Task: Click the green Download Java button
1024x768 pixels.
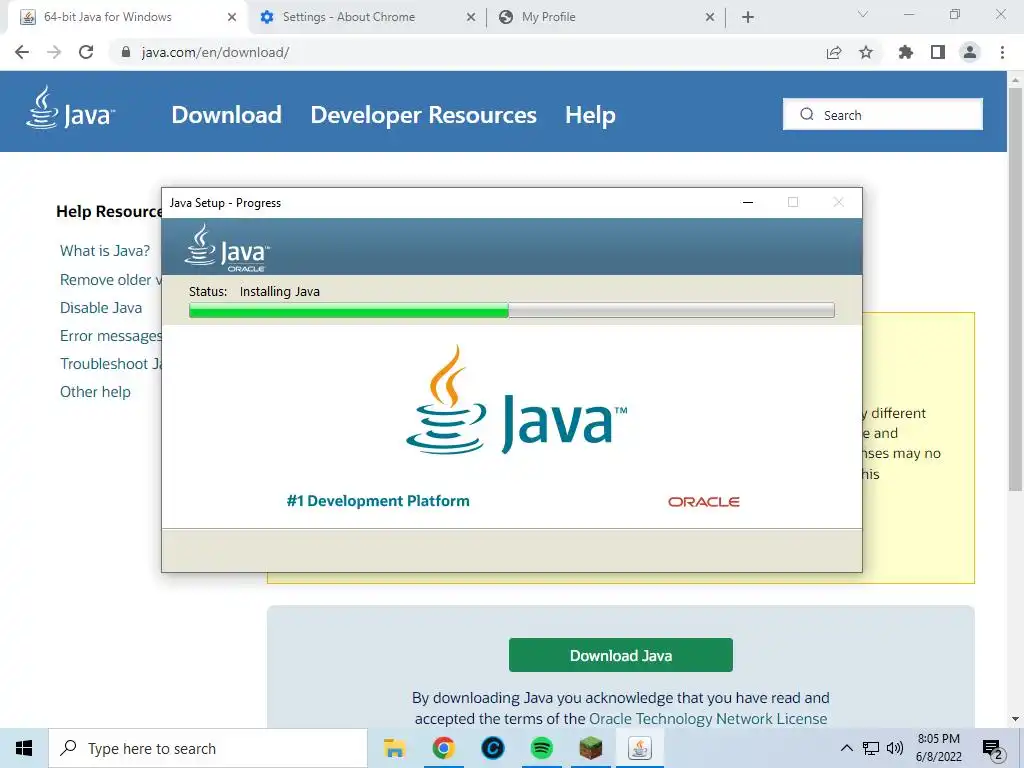Action: tap(620, 655)
